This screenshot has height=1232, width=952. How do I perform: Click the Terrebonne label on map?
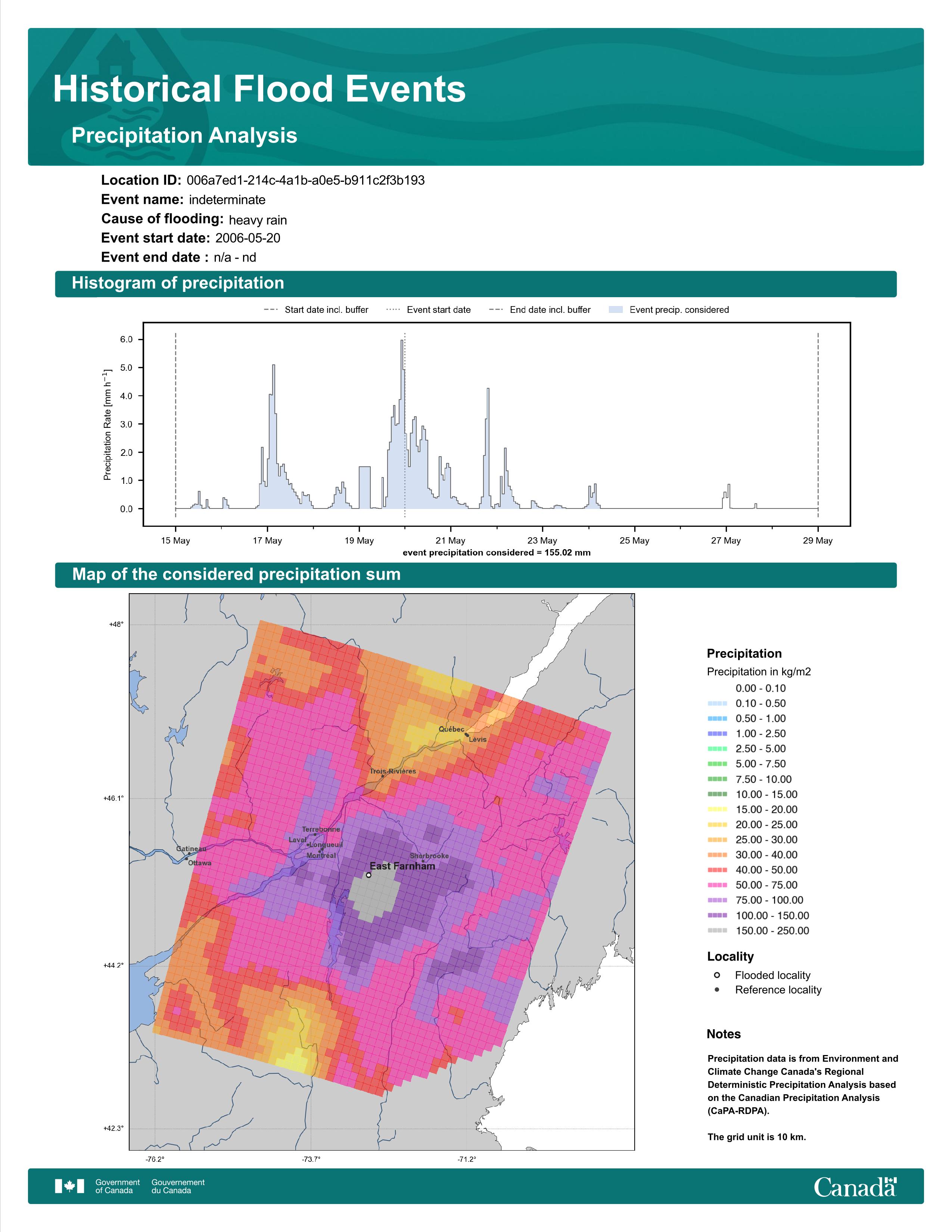[x=321, y=829]
